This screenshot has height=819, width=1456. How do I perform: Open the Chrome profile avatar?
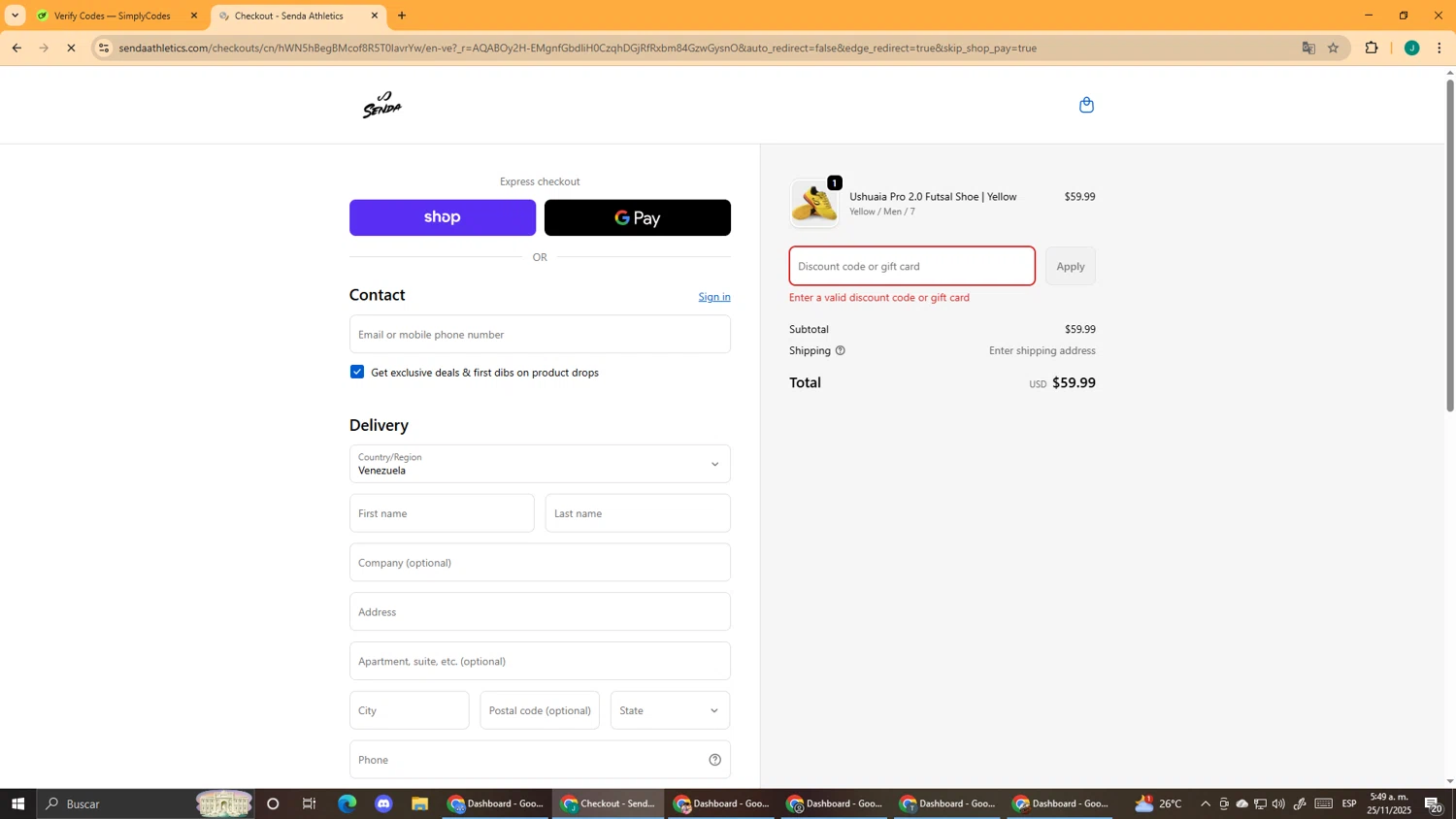point(1412,48)
